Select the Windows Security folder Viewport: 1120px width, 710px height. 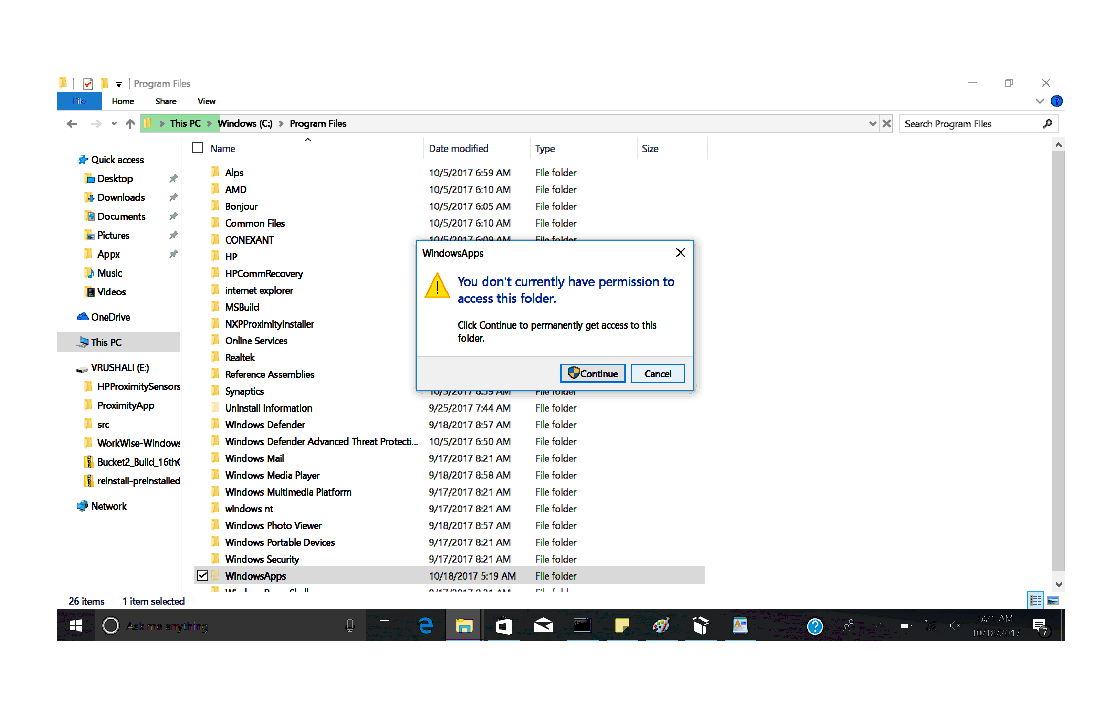[262, 559]
